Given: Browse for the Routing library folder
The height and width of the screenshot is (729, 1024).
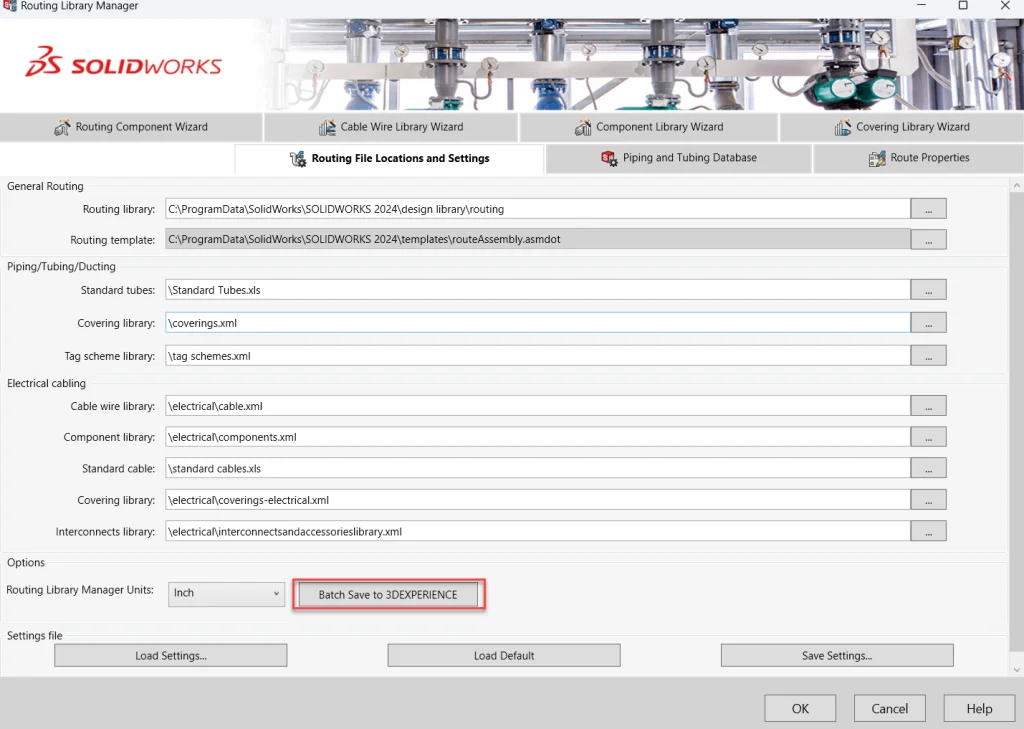Looking at the screenshot, I should (929, 209).
